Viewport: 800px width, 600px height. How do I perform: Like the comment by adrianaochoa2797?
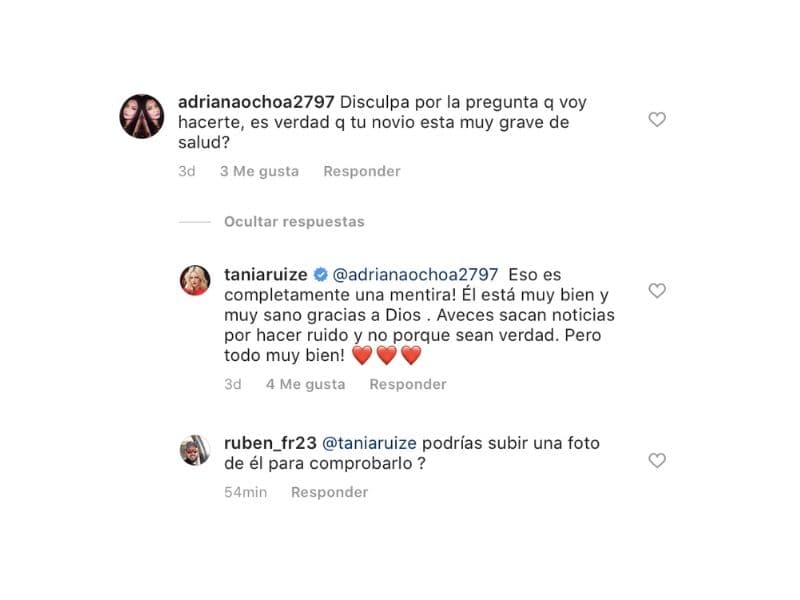[x=657, y=119]
